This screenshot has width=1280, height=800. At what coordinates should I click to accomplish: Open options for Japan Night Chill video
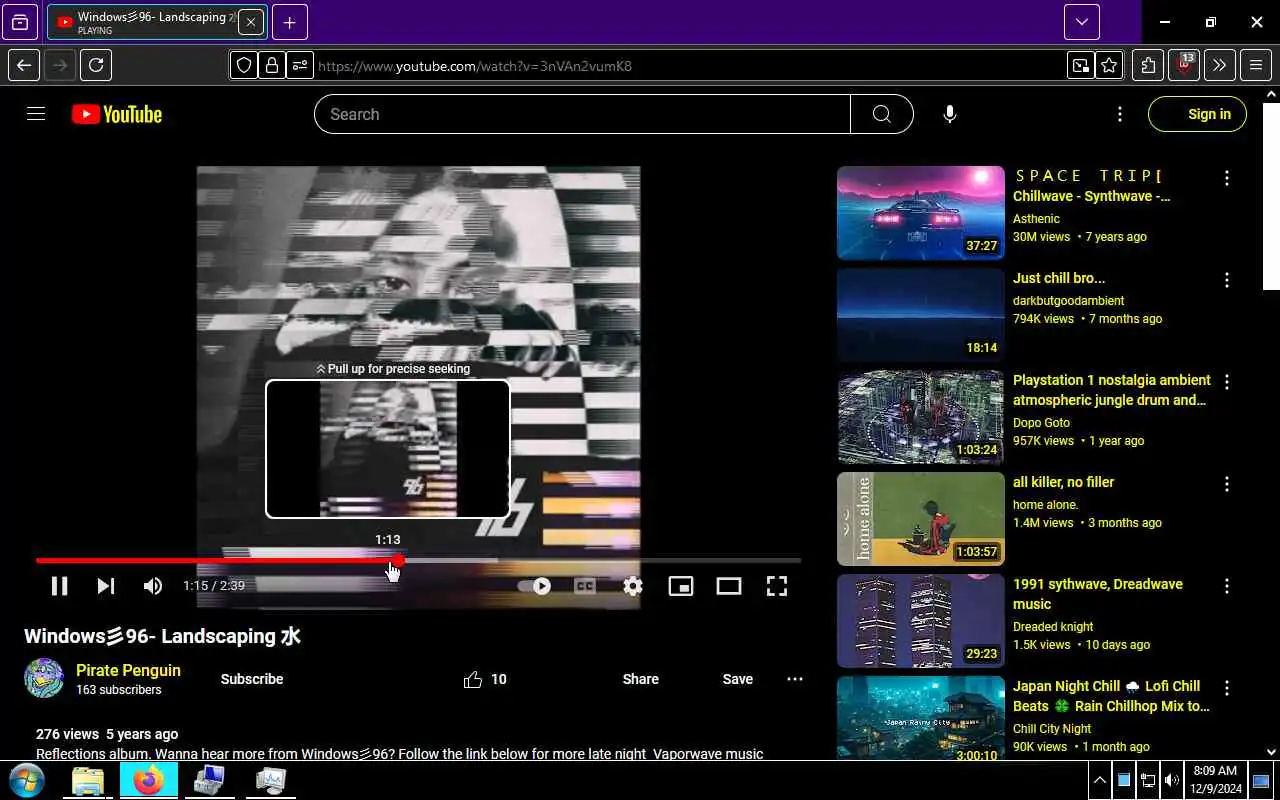coord(1227,688)
